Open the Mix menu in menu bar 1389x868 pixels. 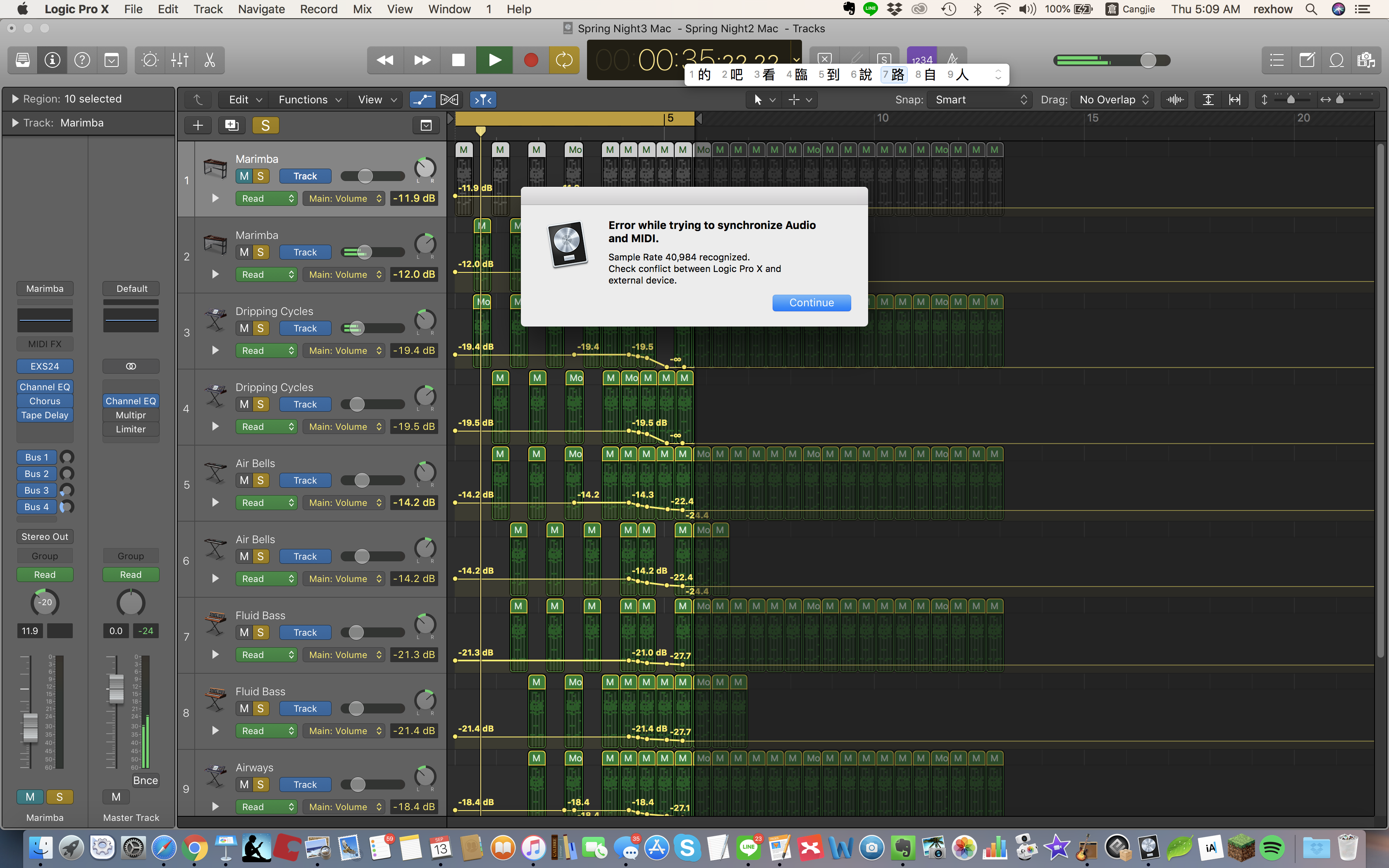pyautogui.click(x=362, y=9)
